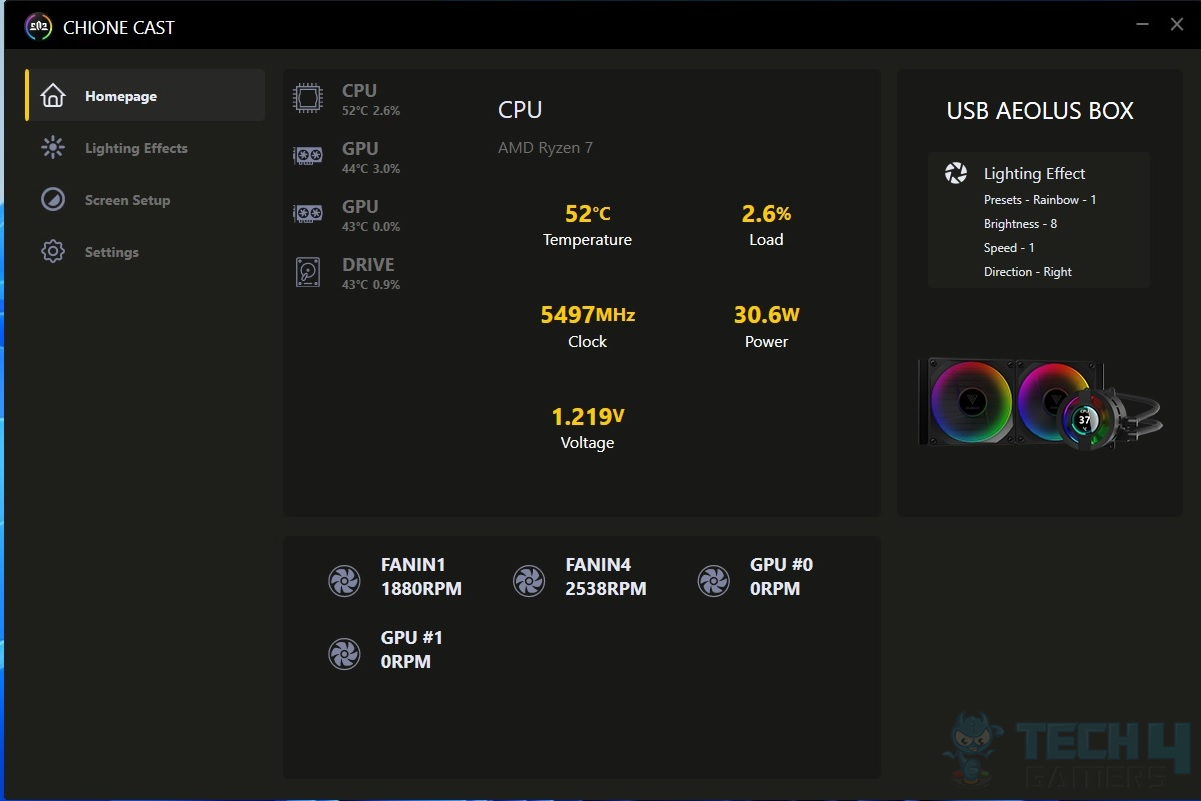Click the AMD Ryzen 7 label
This screenshot has height=801, width=1201.
point(545,148)
